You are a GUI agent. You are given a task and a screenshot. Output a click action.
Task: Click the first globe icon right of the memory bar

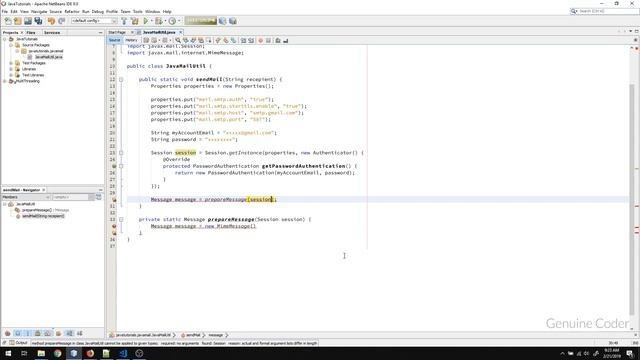coord(222,21)
